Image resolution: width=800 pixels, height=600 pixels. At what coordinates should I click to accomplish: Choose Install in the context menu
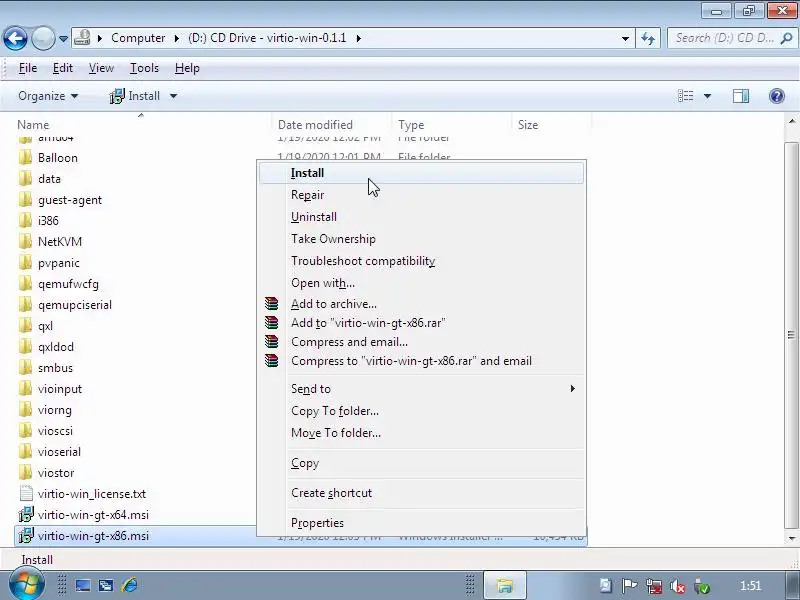(421, 173)
